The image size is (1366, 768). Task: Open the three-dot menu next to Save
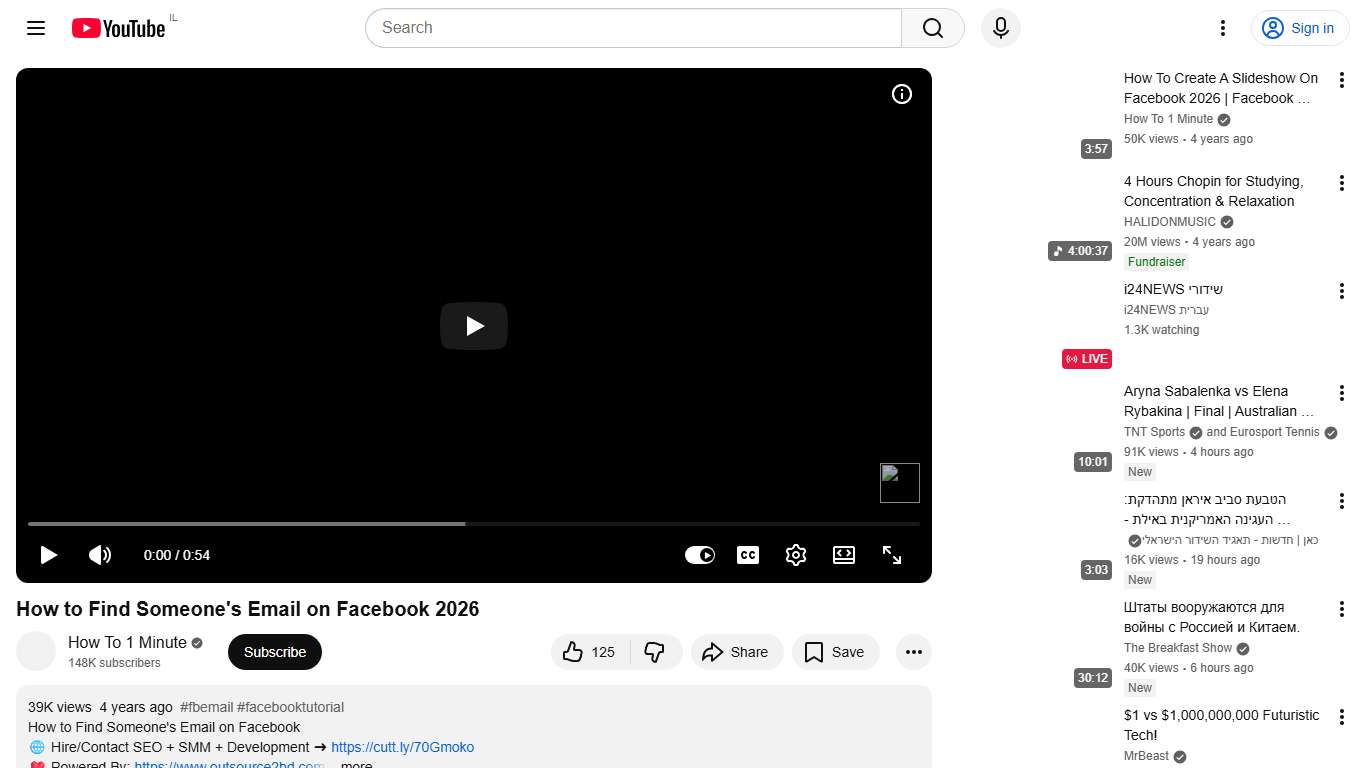(x=913, y=651)
